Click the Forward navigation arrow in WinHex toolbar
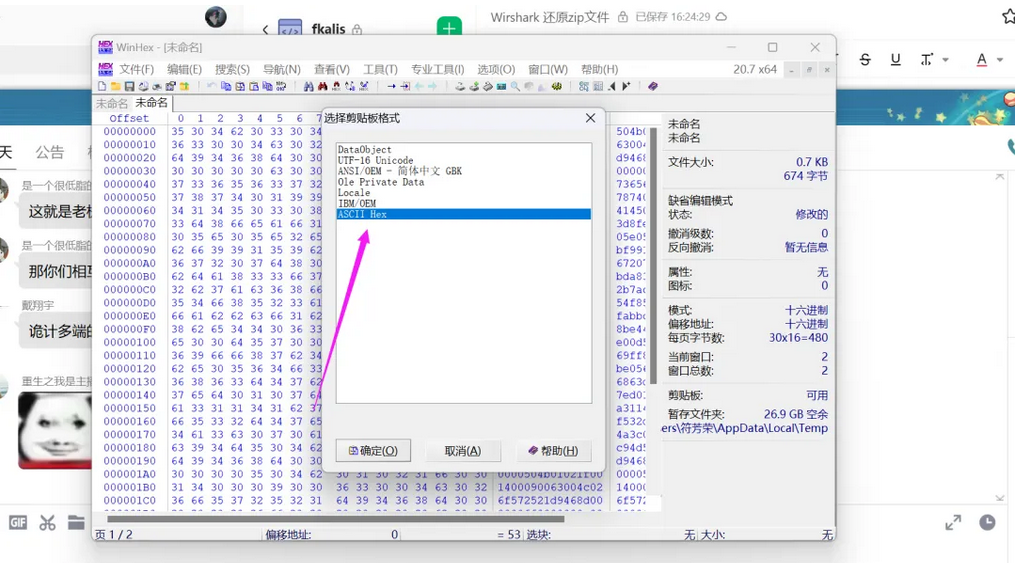1015x563 pixels. [432, 86]
